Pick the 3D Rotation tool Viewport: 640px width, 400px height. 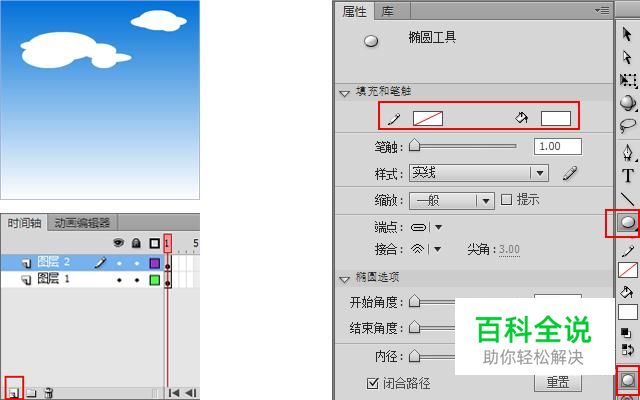pos(628,102)
